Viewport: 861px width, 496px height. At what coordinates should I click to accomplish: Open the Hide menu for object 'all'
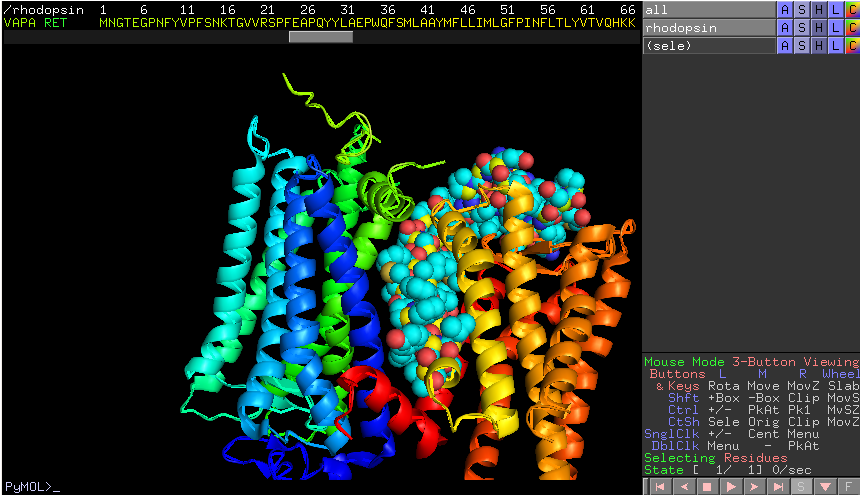click(819, 10)
